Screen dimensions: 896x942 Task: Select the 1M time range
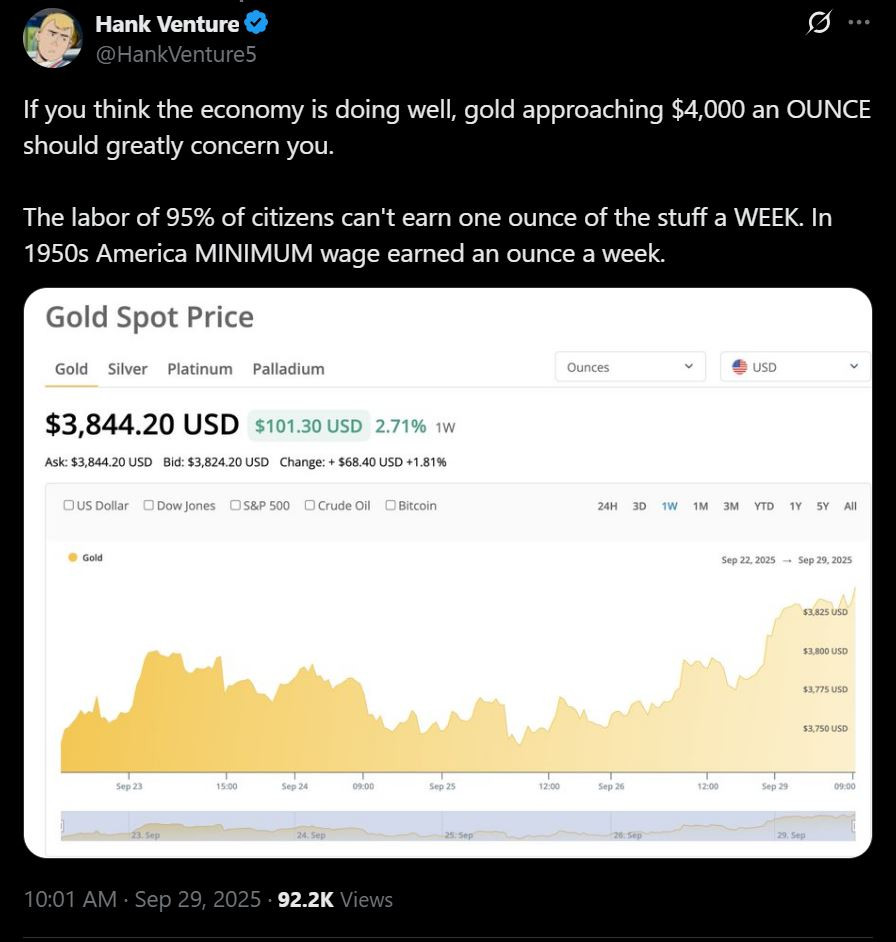coord(700,506)
